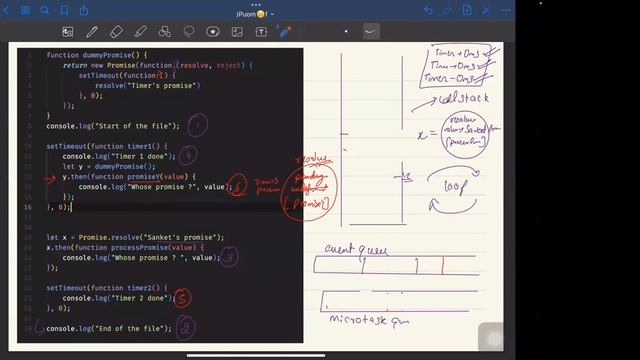This screenshot has width=640, height=360.
Task: Select the Highlighter tool
Action: (x=140, y=32)
